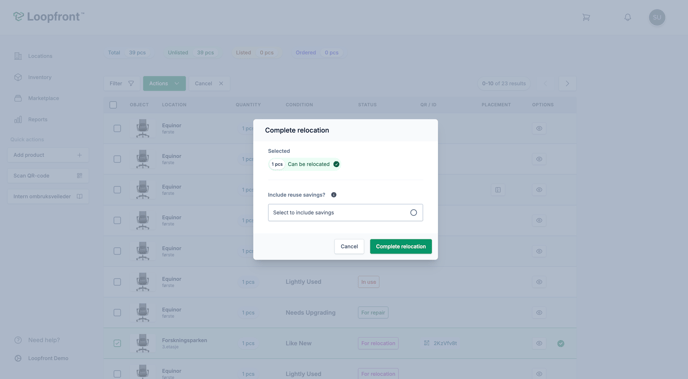The image size is (688, 379).
Task: Expand the Actions dropdown
Action: point(164,83)
